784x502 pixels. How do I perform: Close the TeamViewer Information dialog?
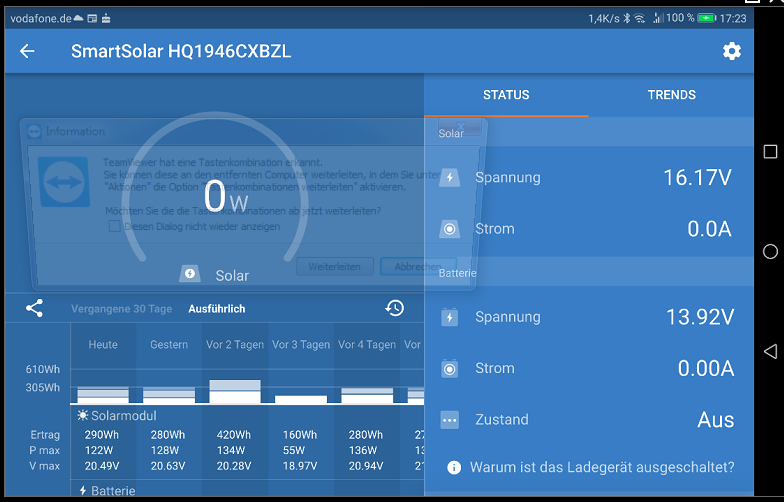click(460, 126)
